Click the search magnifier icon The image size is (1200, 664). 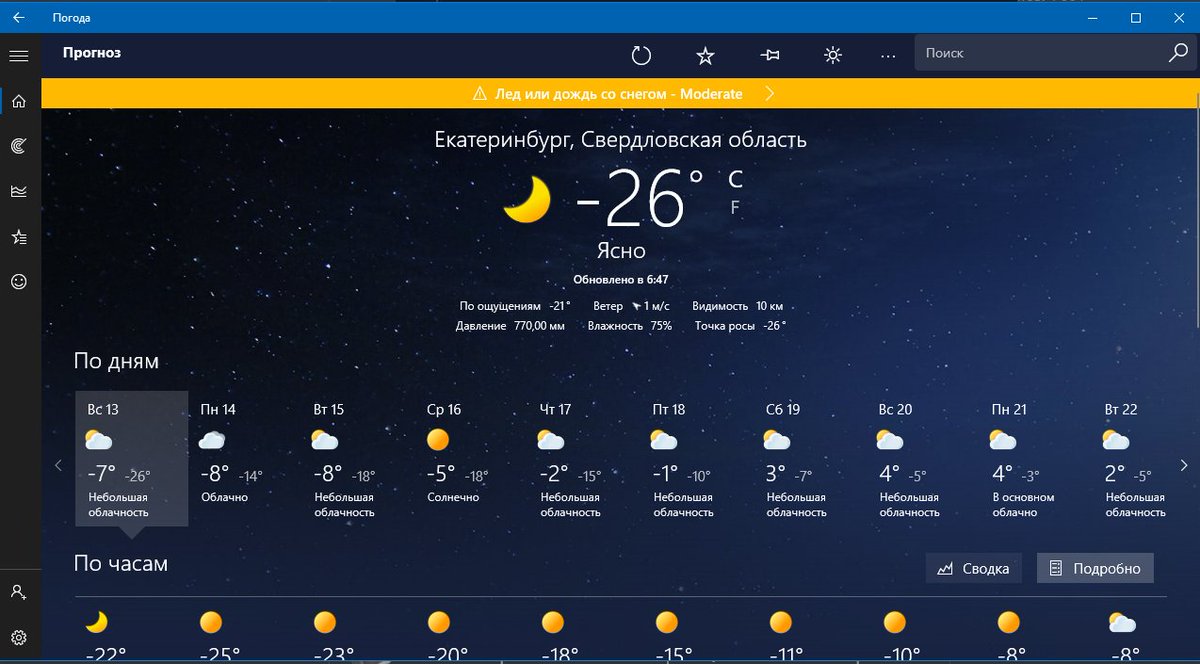(1178, 53)
